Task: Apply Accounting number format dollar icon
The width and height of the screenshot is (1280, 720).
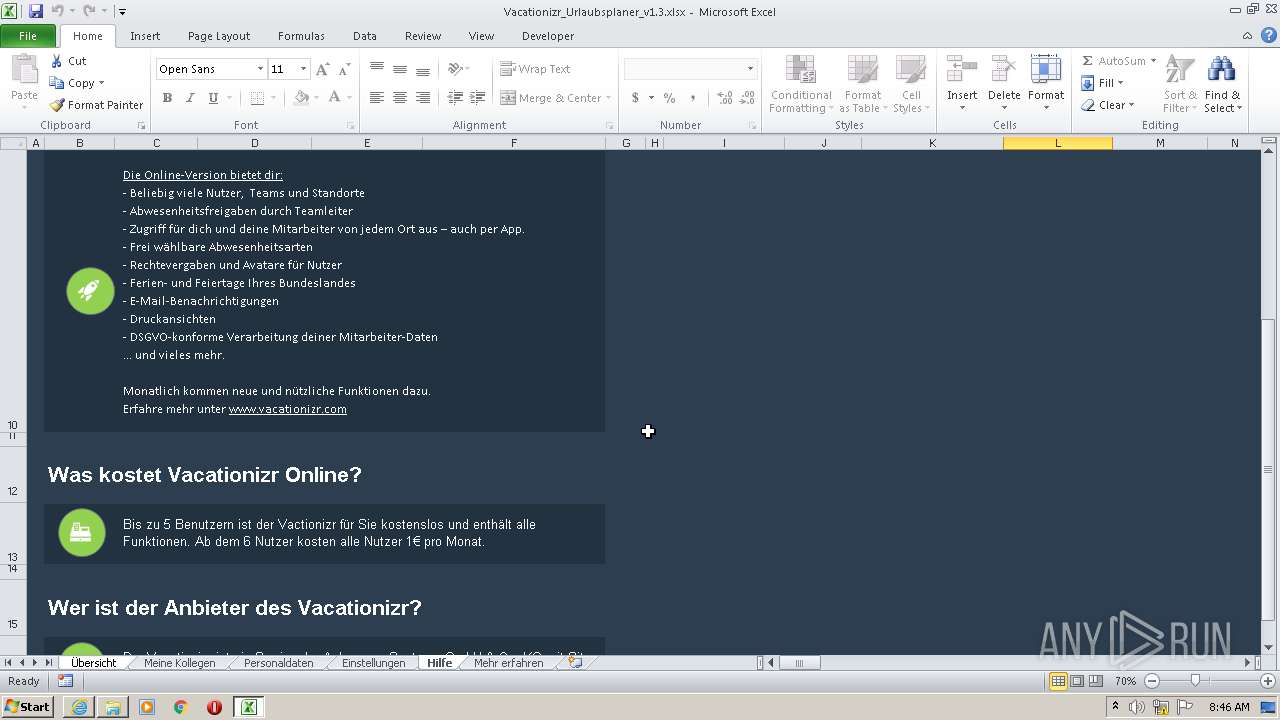Action: tap(635, 98)
